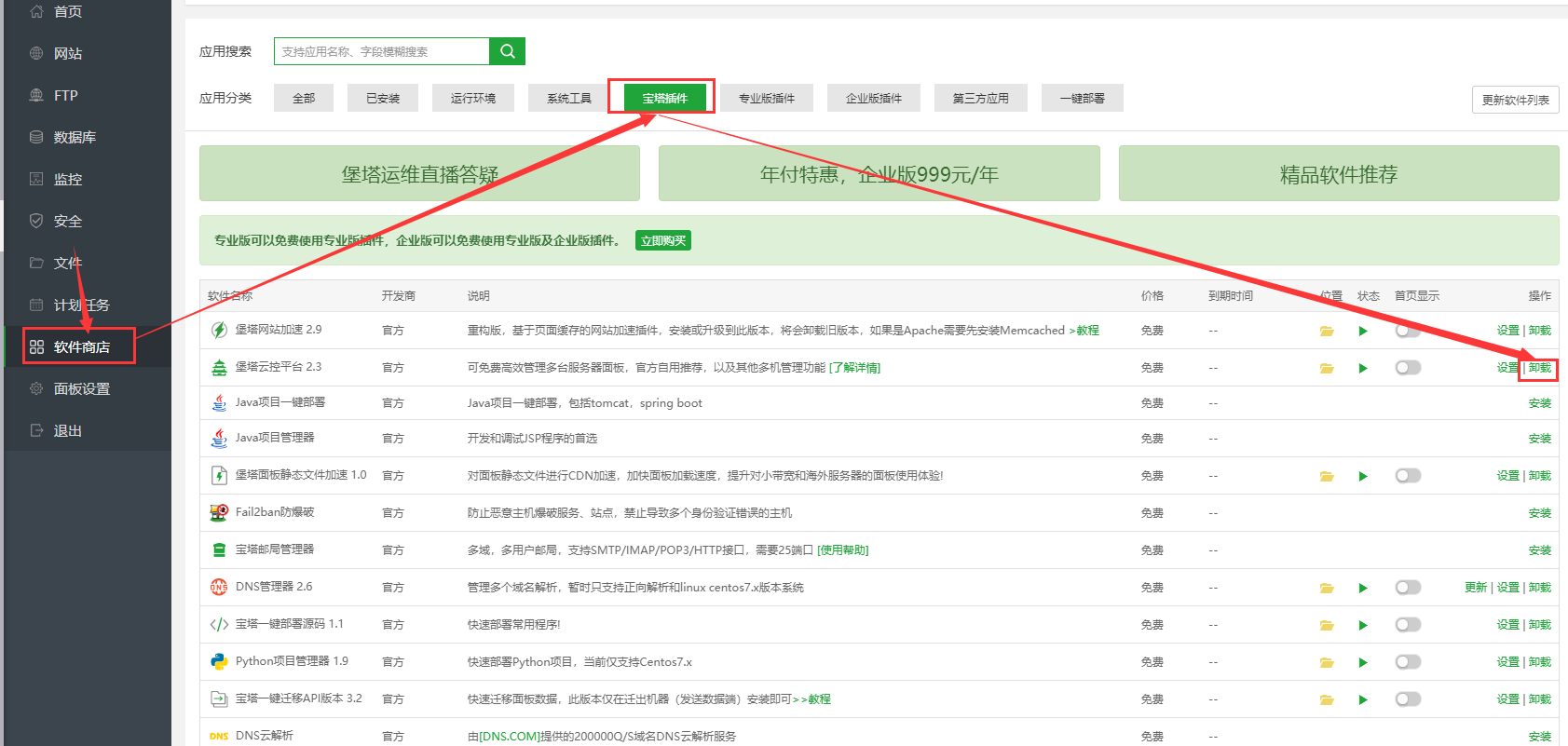Select the 运行环境 category tab
Image resolution: width=1568 pixels, height=746 pixels.
pos(473,98)
